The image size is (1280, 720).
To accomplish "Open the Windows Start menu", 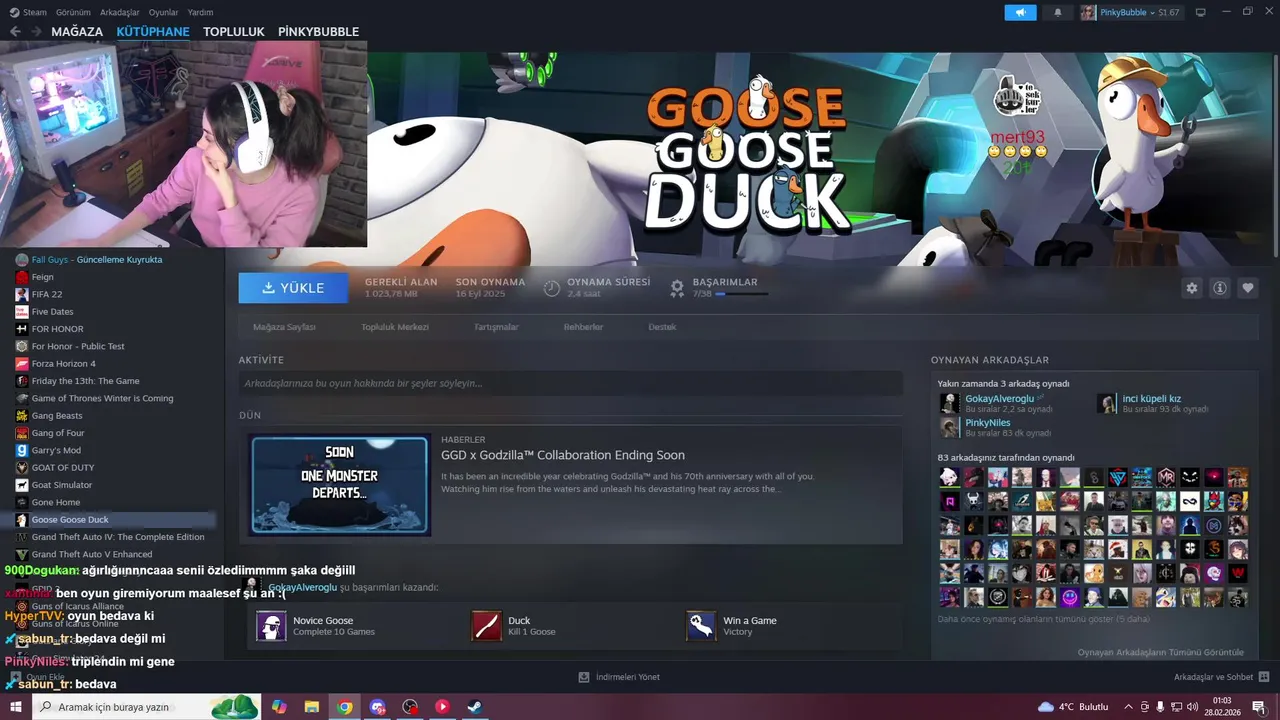I will coord(16,707).
